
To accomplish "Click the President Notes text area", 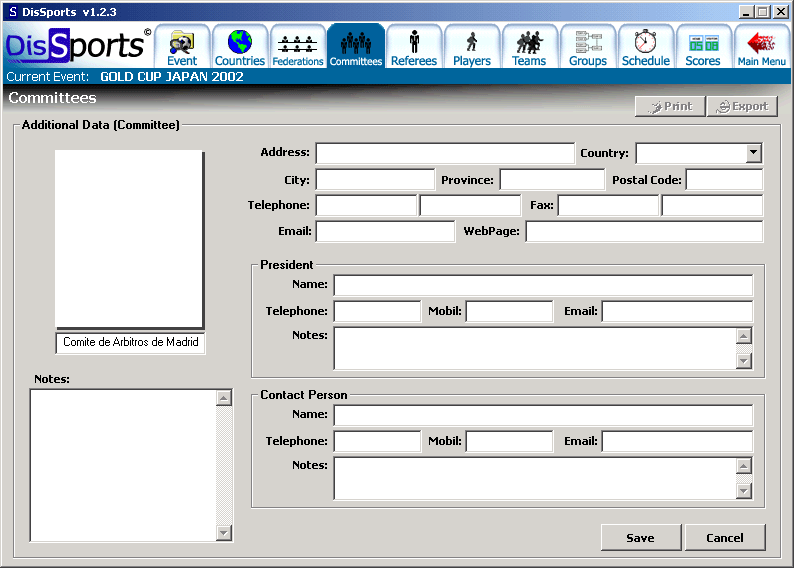I will (x=535, y=348).
